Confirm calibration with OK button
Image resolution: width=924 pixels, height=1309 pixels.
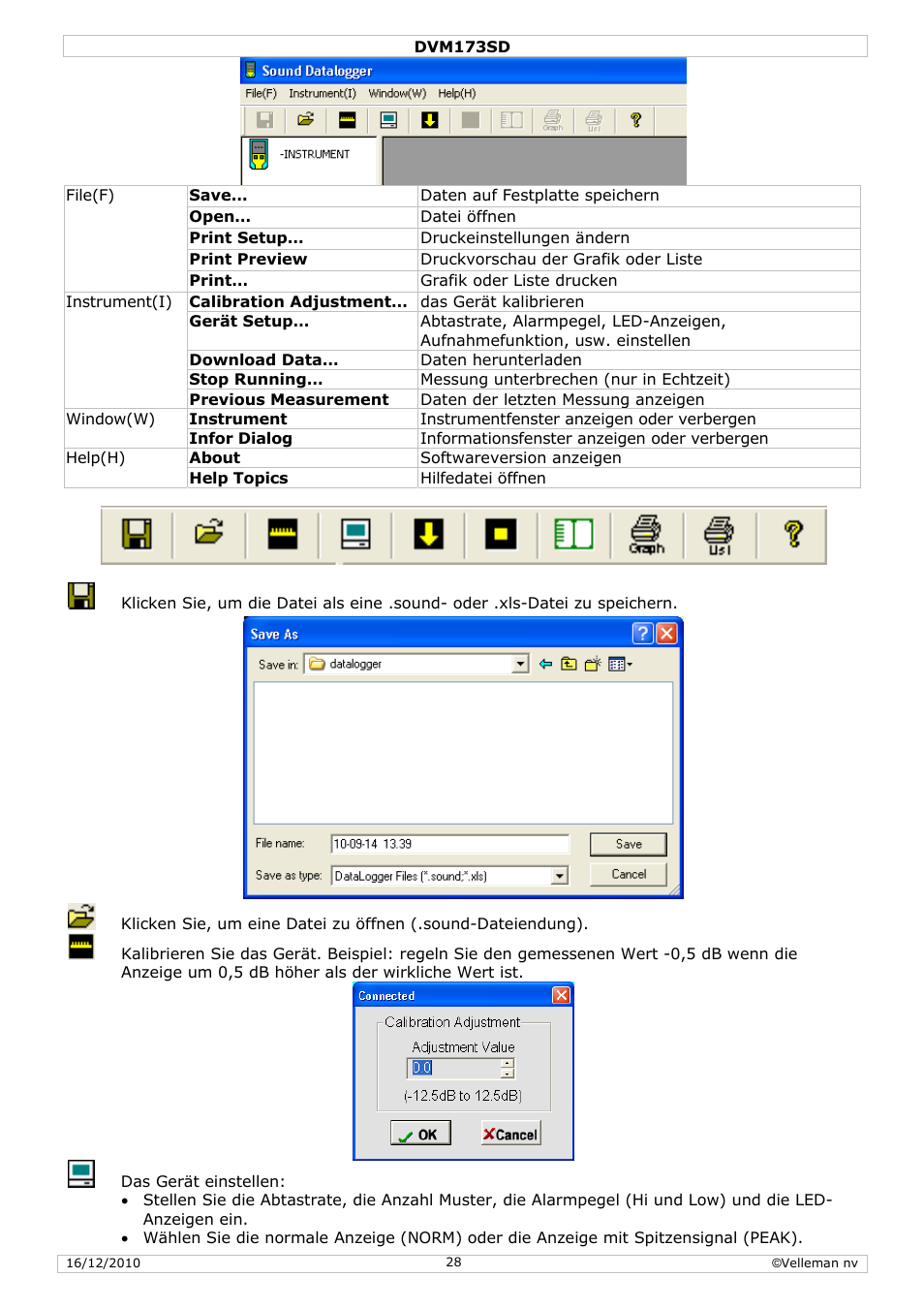(x=420, y=1134)
